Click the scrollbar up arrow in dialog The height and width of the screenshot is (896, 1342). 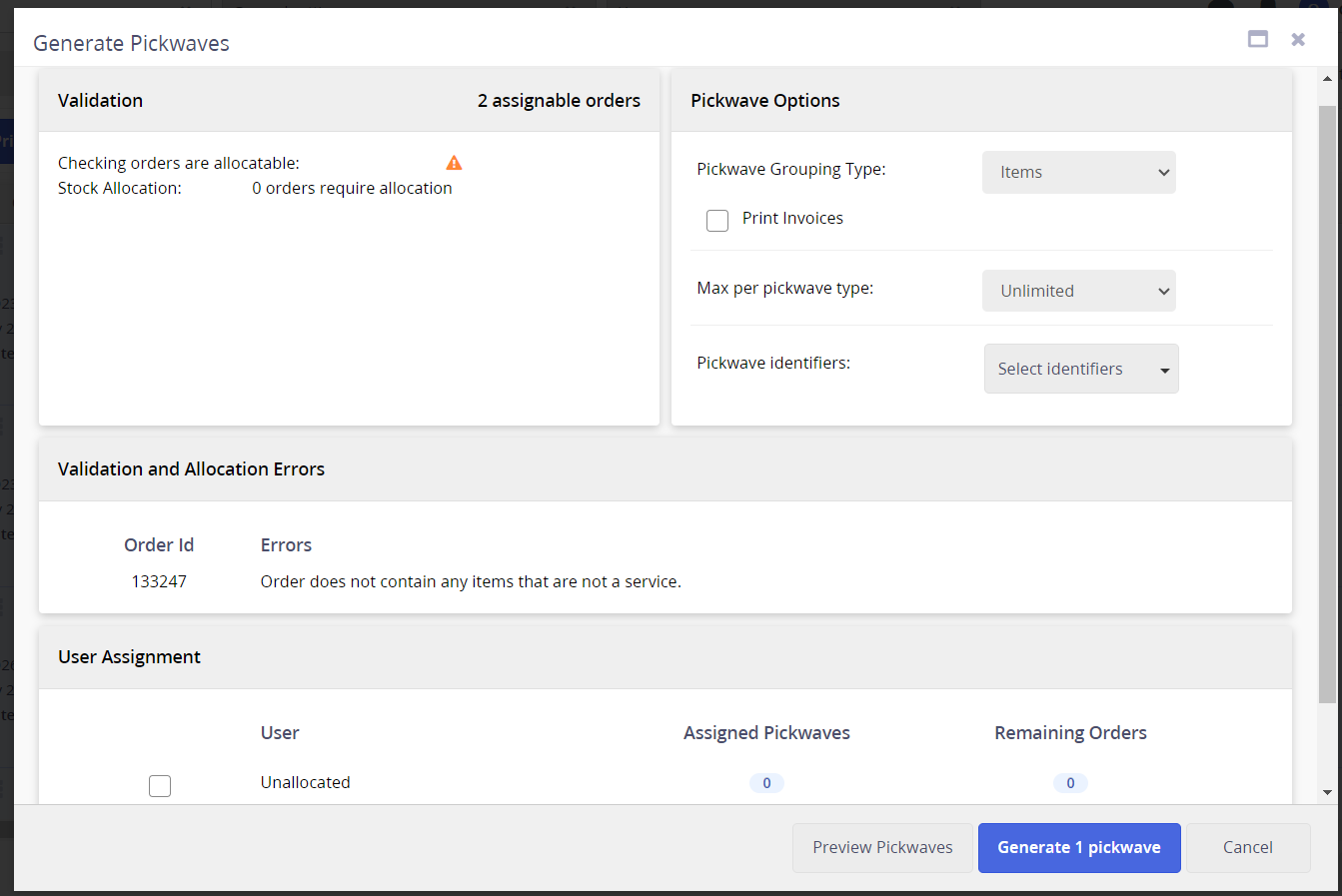tap(1327, 79)
